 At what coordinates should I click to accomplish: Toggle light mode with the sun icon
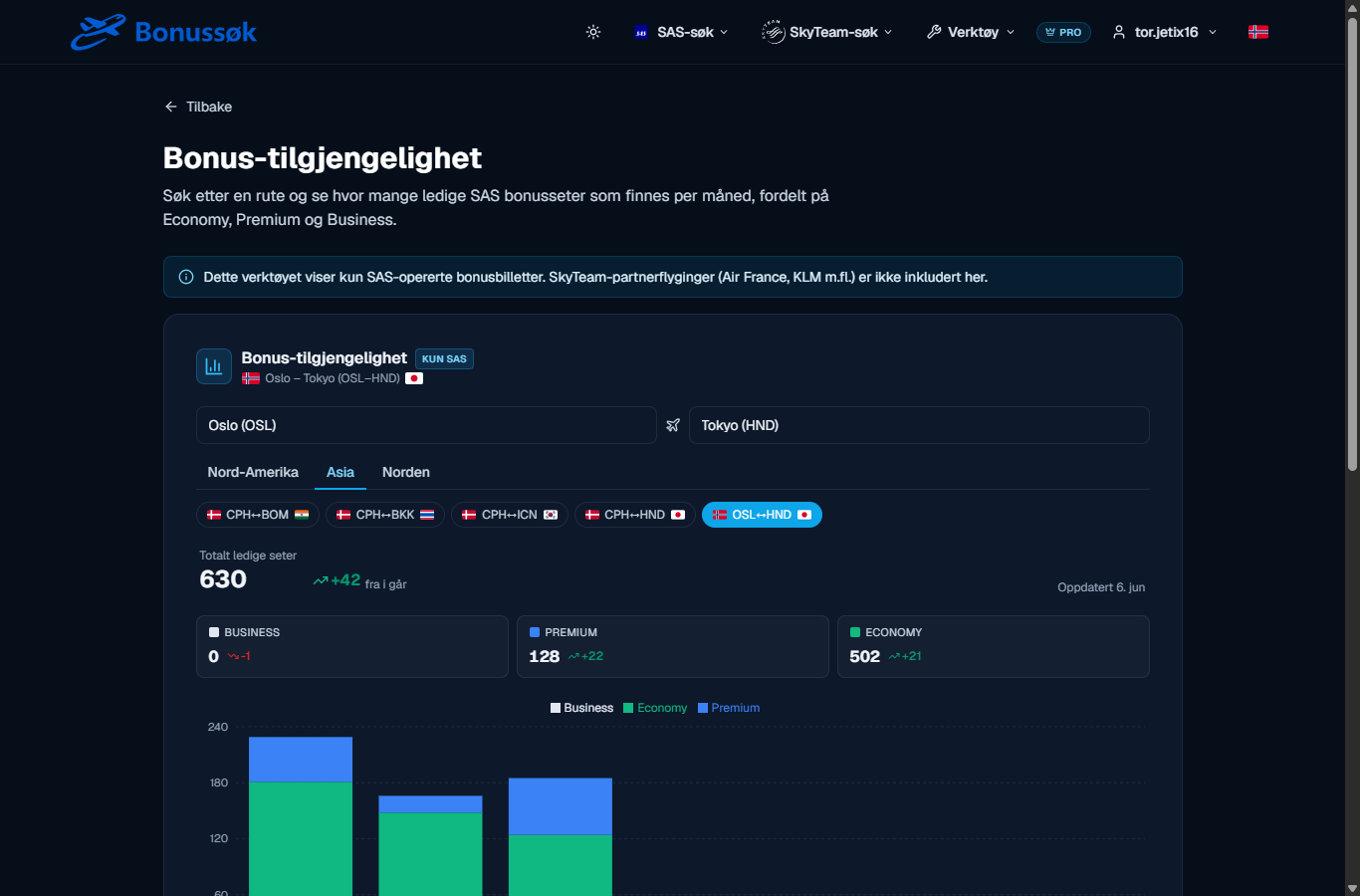(x=593, y=32)
